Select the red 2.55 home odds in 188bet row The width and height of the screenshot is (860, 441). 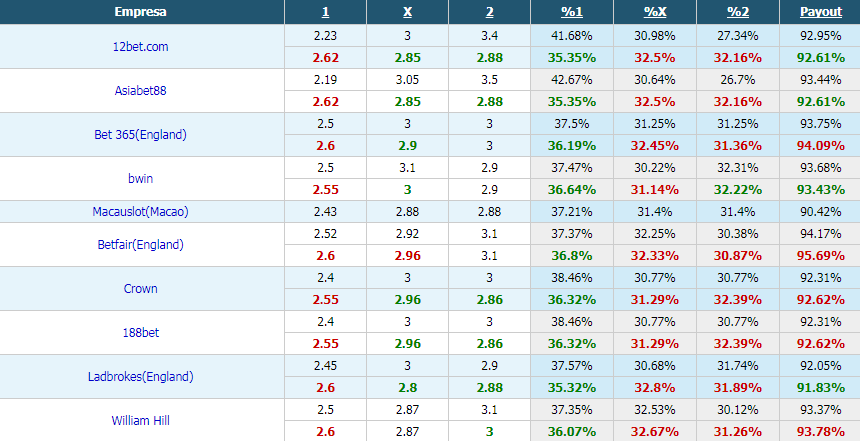click(x=325, y=343)
